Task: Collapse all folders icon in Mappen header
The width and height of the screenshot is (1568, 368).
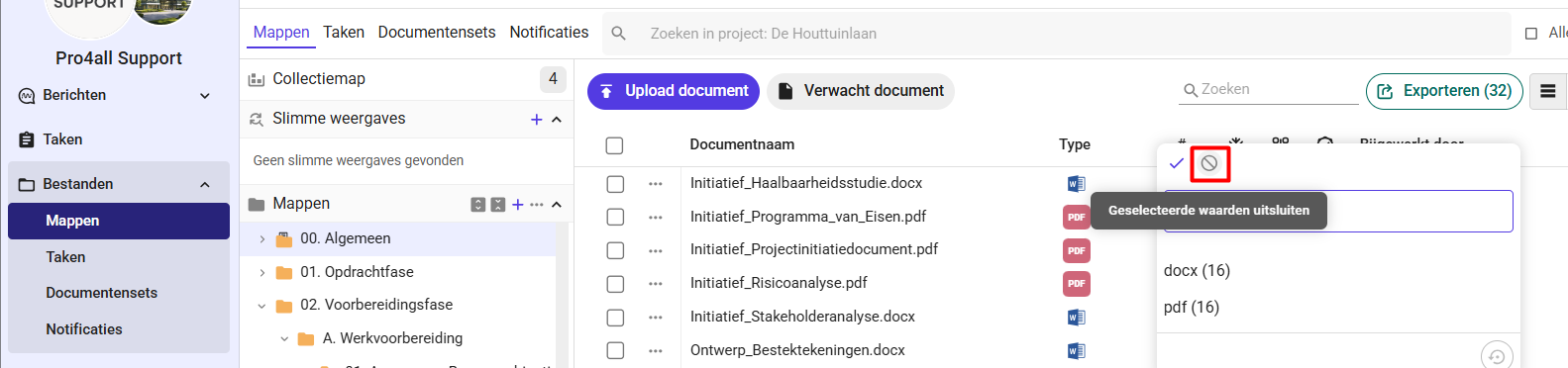Action: (498, 205)
